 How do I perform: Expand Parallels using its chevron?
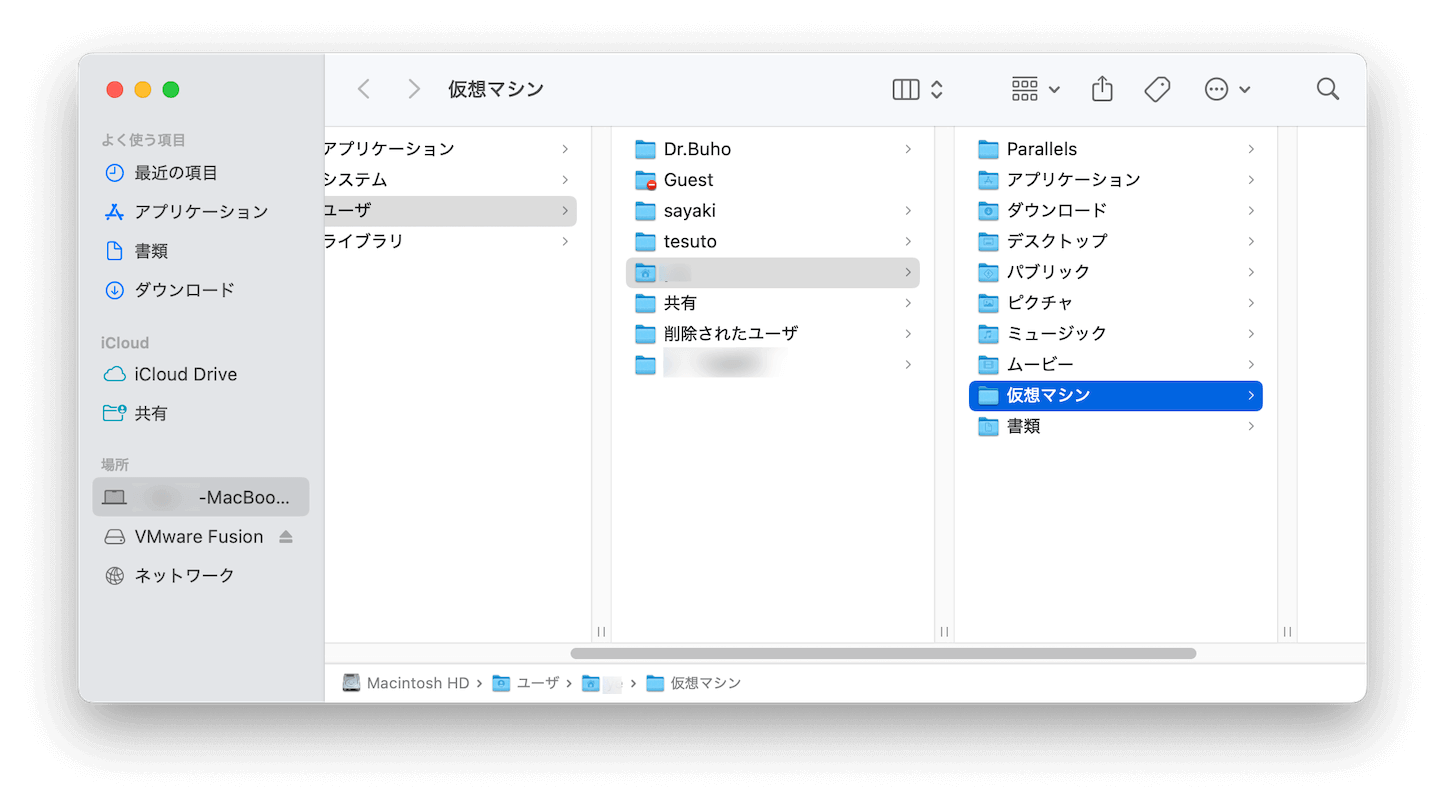[1251, 149]
